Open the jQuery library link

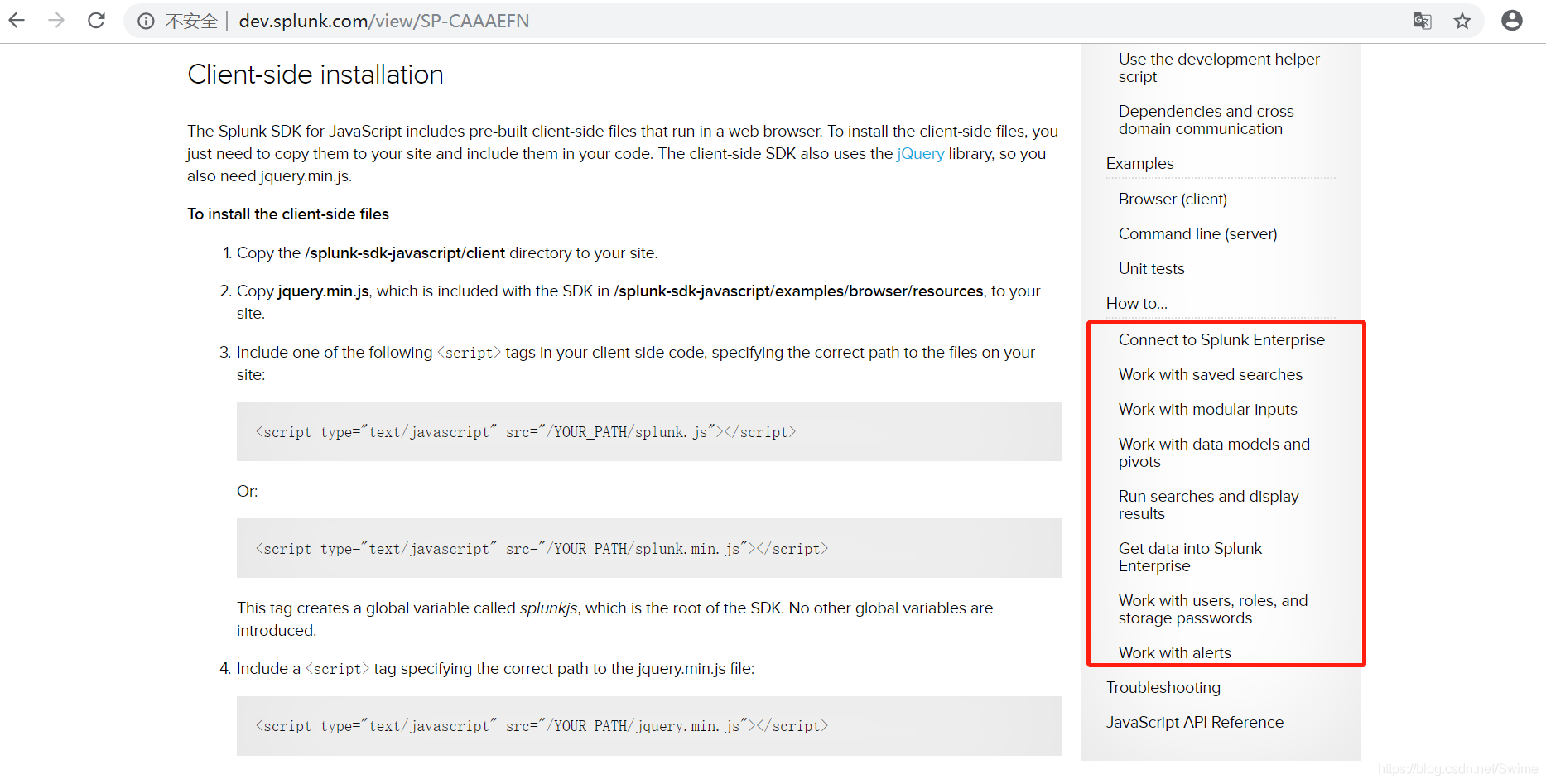(x=920, y=153)
